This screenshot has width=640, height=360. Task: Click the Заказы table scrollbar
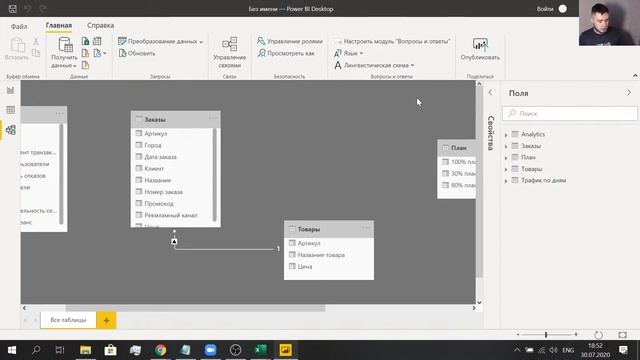pyautogui.click(x=215, y=175)
